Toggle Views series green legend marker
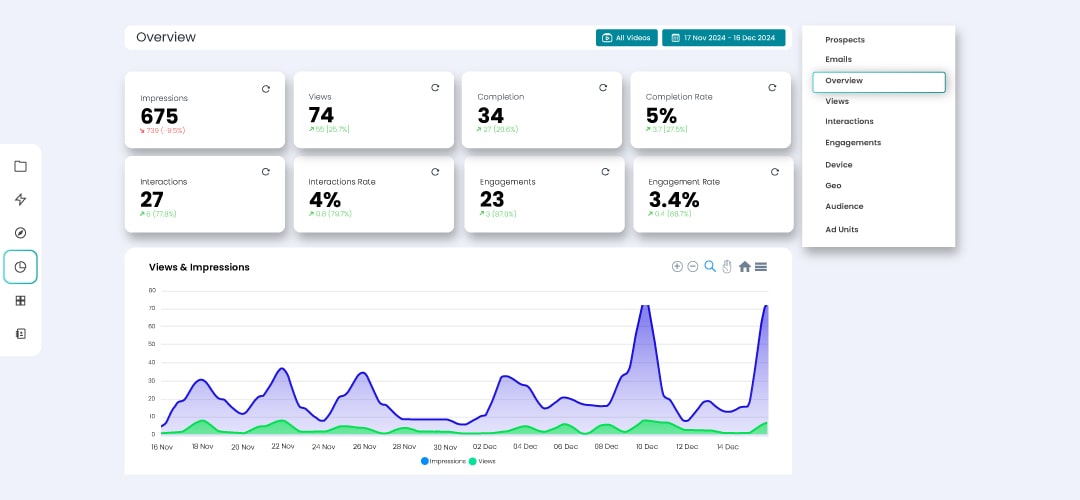The width and height of the screenshot is (1080, 500). tap(472, 461)
